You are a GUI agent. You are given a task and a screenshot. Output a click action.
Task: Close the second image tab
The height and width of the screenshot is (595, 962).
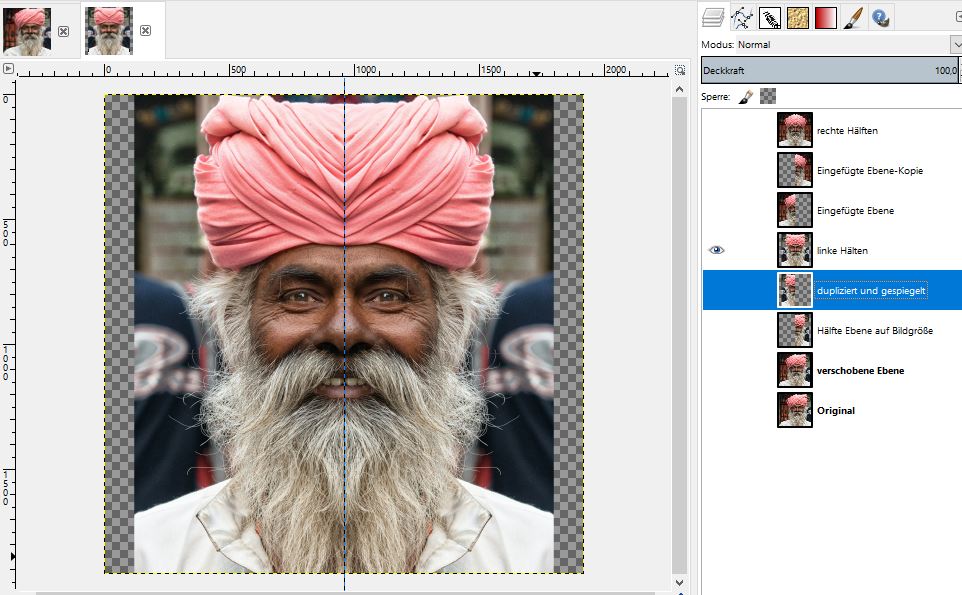[x=145, y=31]
